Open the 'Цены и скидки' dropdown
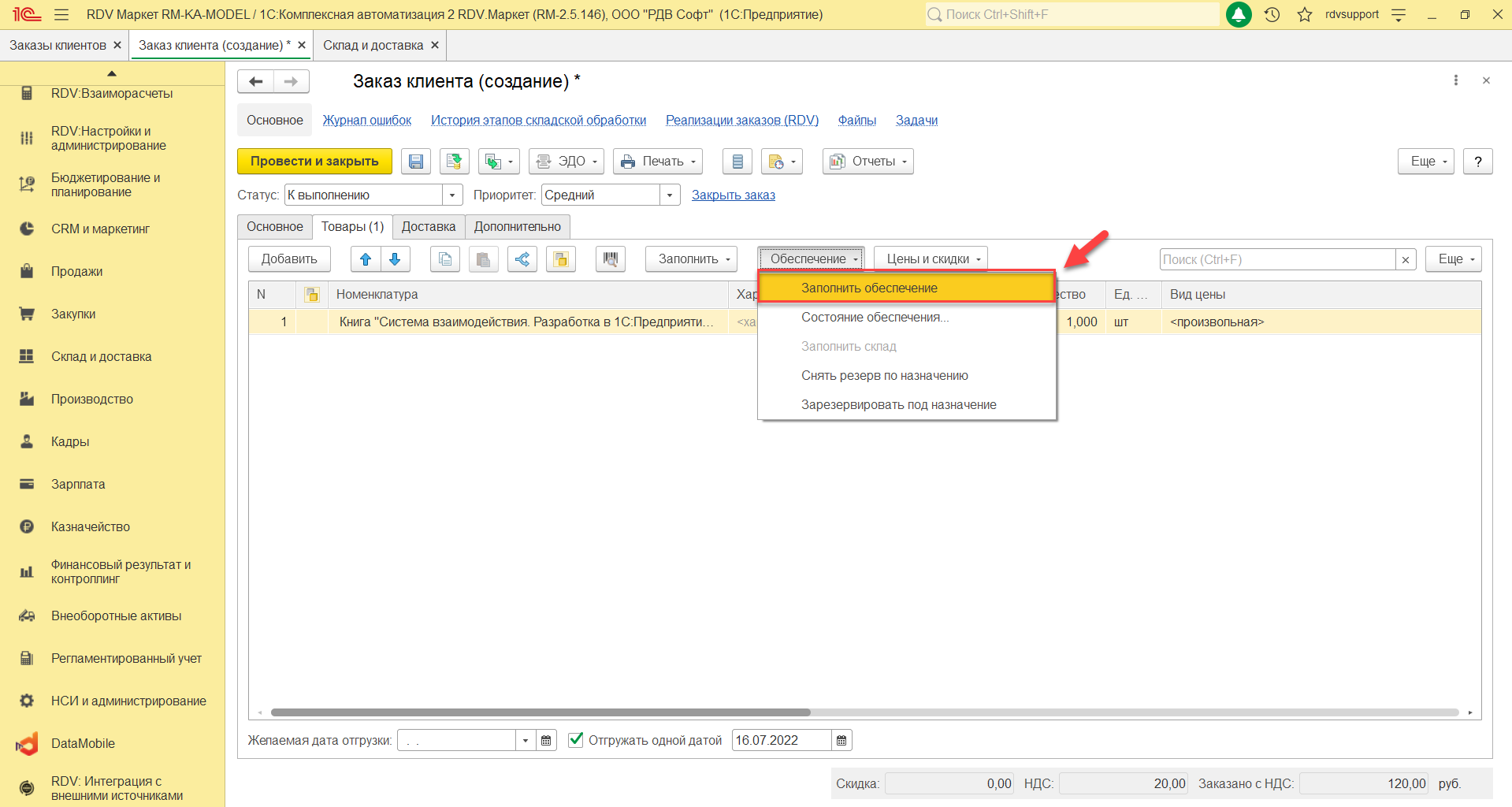Viewport: 1512px width, 807px height. [931, 259]
